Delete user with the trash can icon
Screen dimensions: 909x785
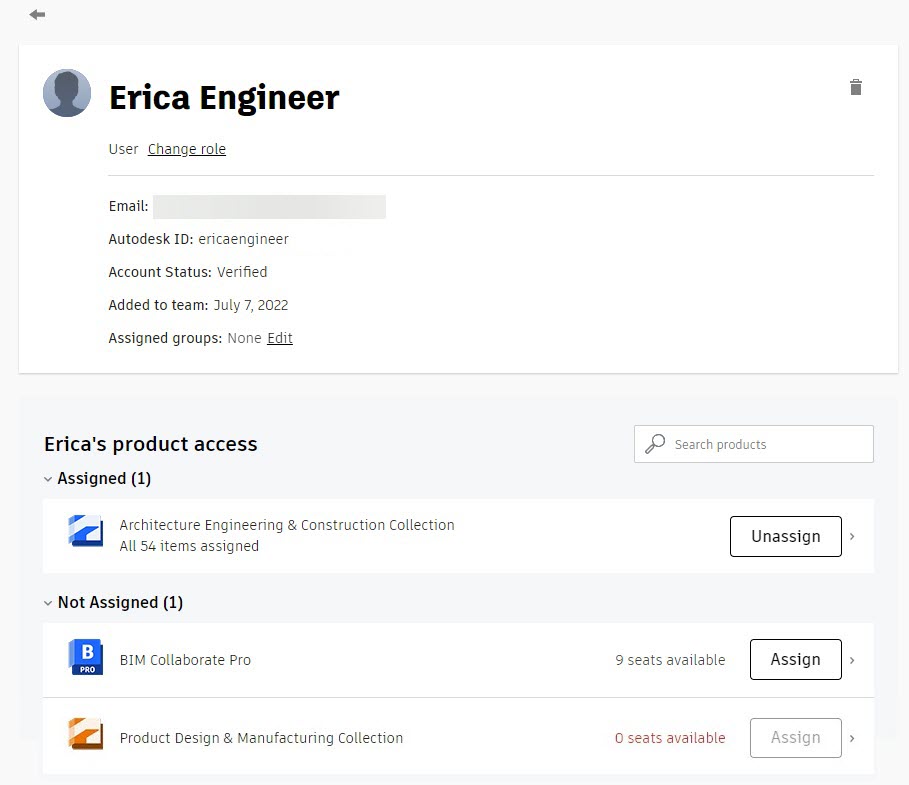tap(856, 87)
